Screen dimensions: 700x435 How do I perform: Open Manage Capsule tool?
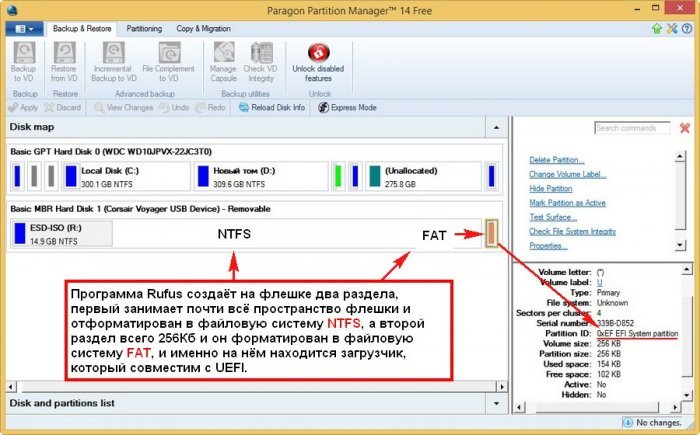(223, 62)
